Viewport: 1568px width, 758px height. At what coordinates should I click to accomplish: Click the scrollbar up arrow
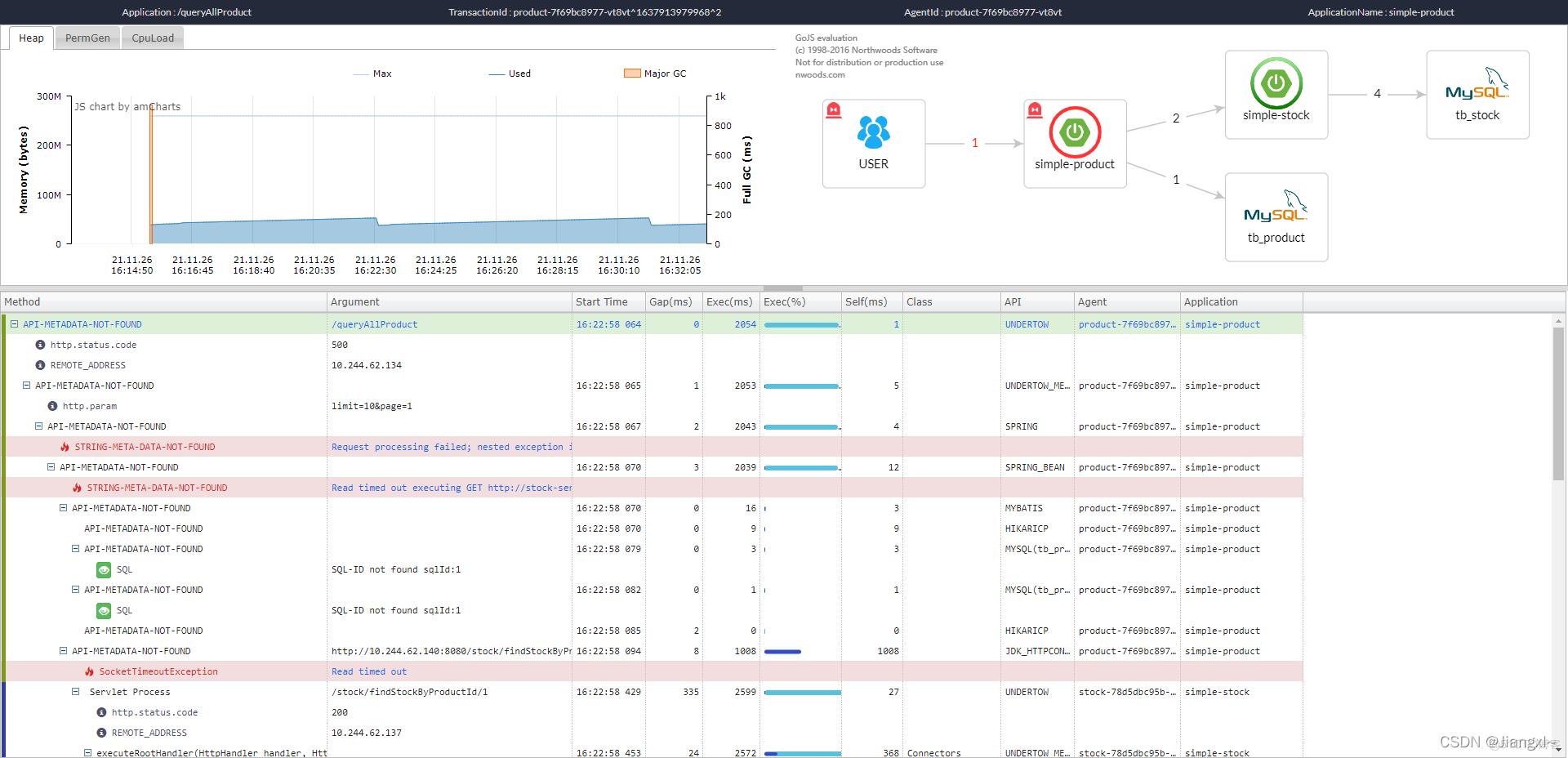click(1558, 321)
